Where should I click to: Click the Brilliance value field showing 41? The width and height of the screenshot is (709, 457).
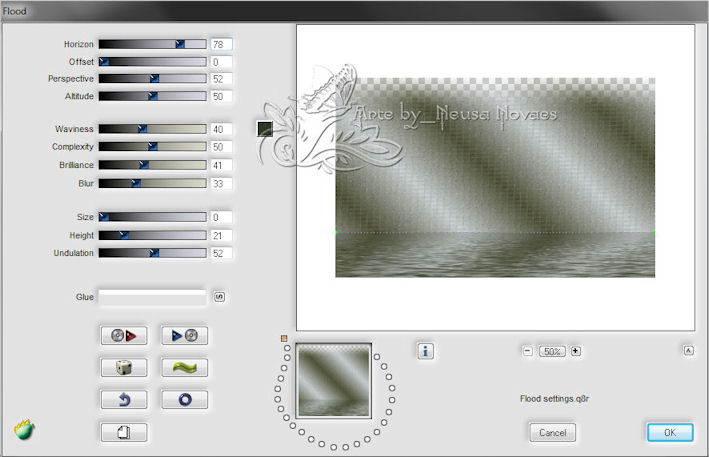(222, 165)
